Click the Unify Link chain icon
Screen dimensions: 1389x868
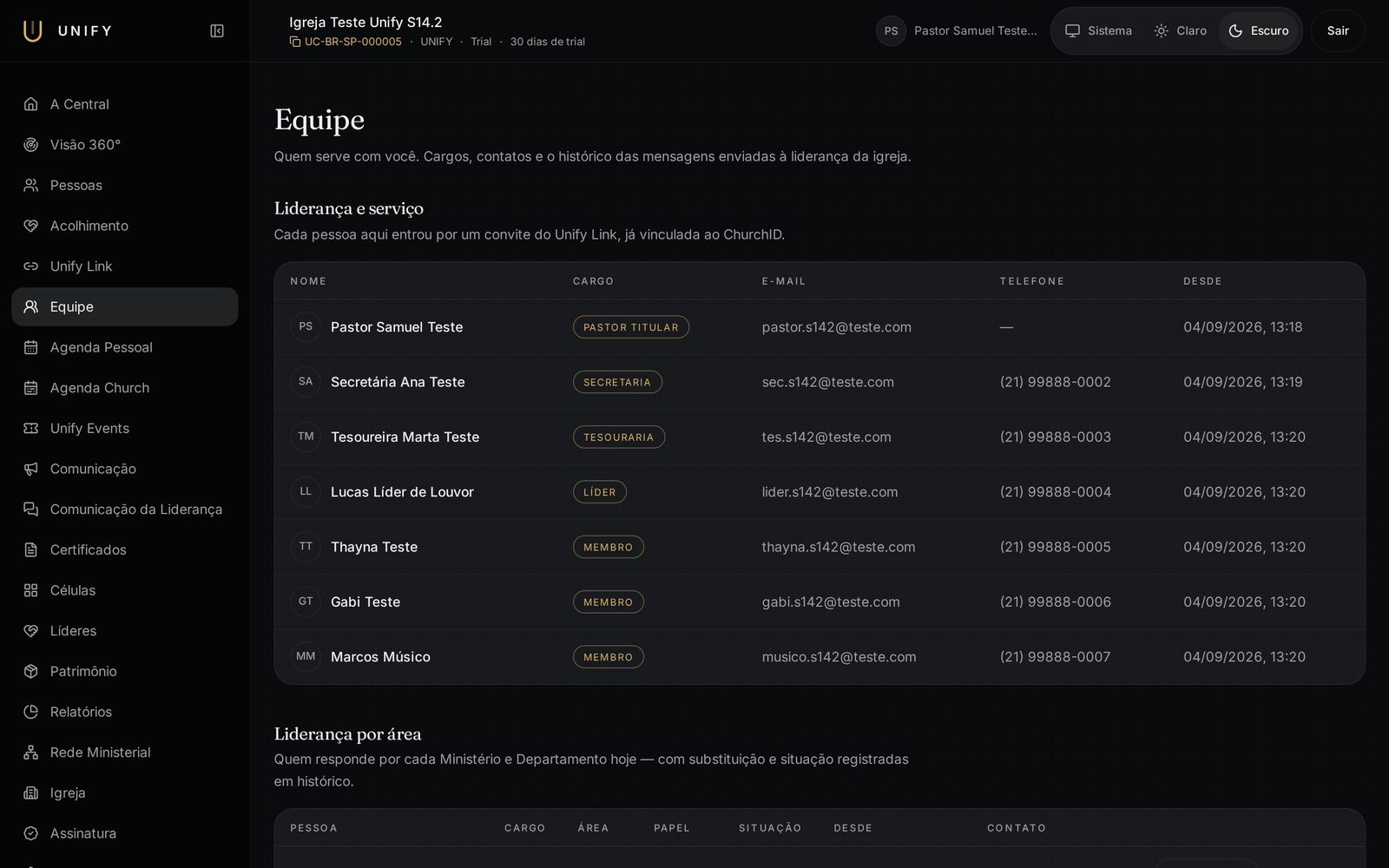coord(31,266)
